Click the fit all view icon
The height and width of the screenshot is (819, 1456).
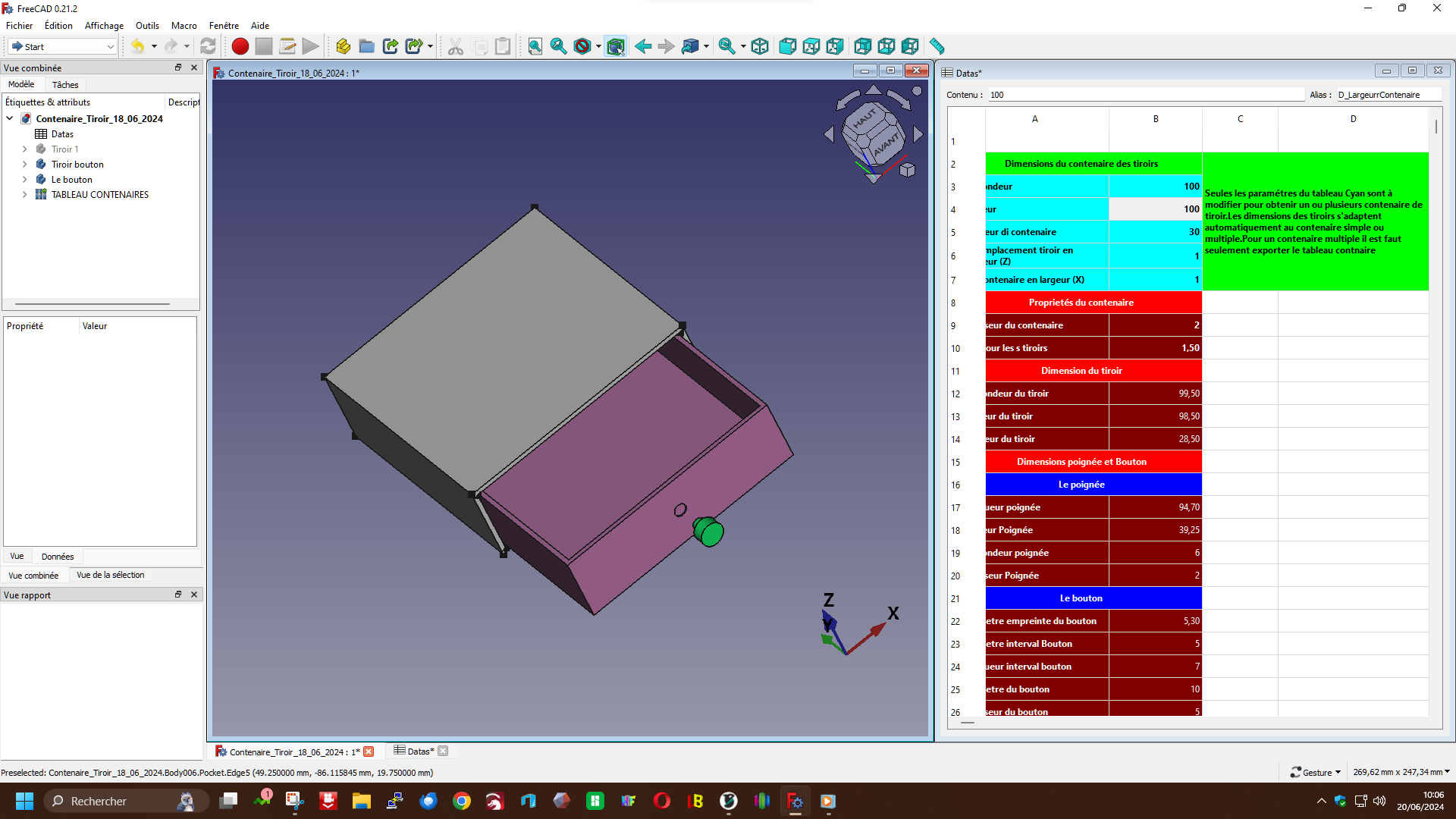(535, 46)
